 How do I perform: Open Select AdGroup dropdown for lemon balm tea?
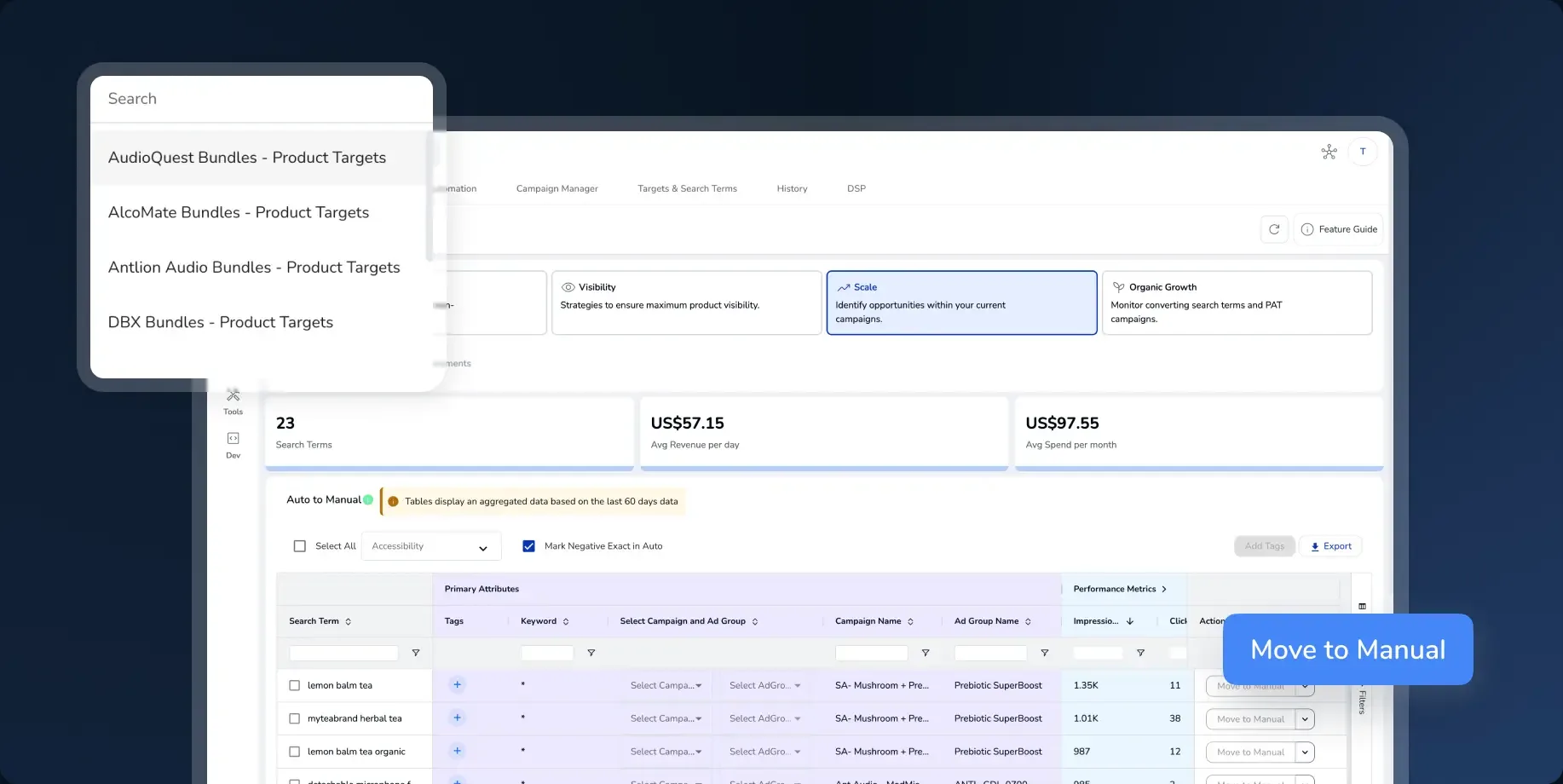click(764, 685)
